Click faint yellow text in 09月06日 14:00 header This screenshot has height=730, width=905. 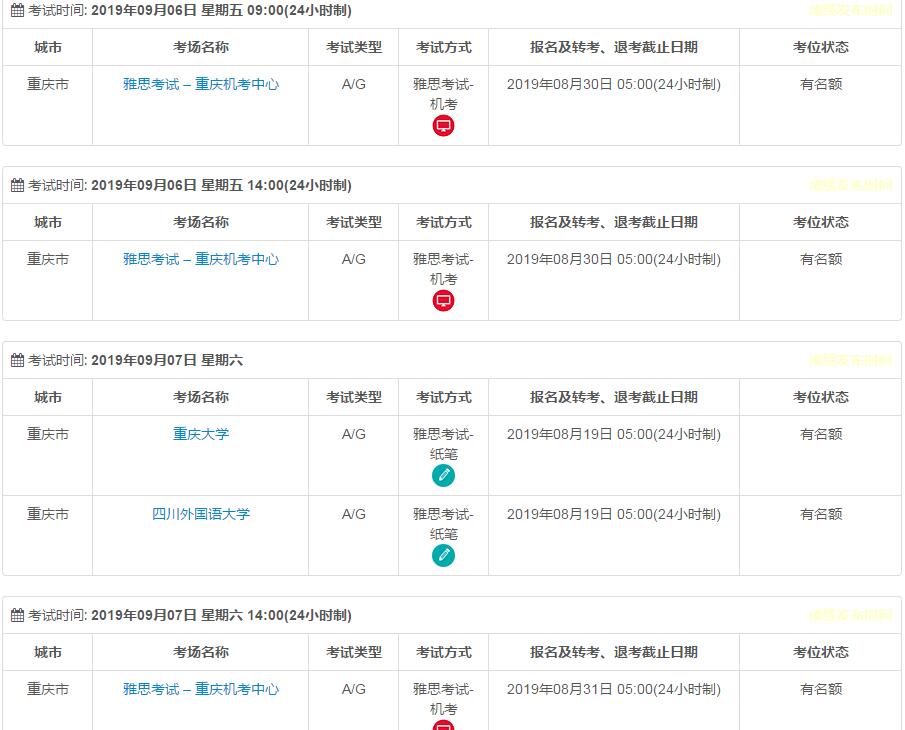pos(850,186)
